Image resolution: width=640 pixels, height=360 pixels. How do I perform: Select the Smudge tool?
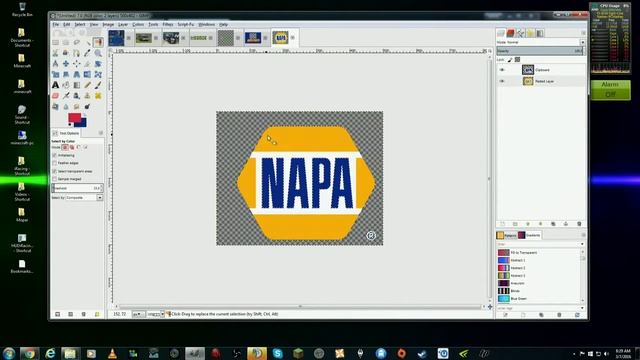pos(77,106)
